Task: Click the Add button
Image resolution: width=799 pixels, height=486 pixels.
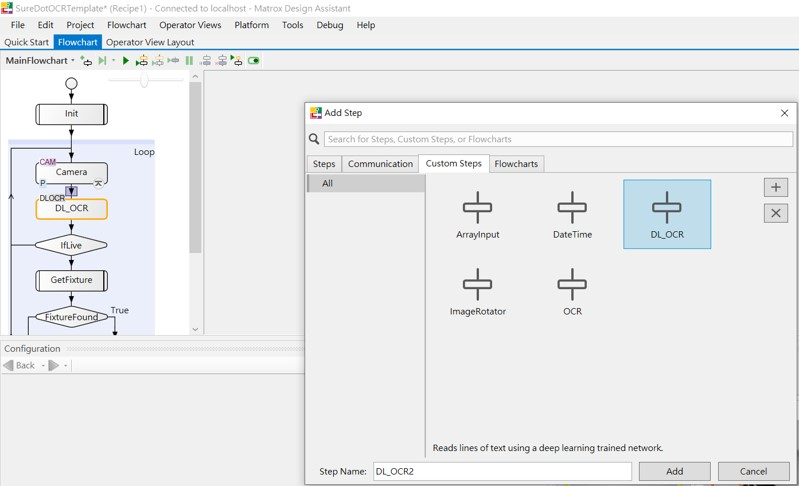Action: tap(675, 471)
